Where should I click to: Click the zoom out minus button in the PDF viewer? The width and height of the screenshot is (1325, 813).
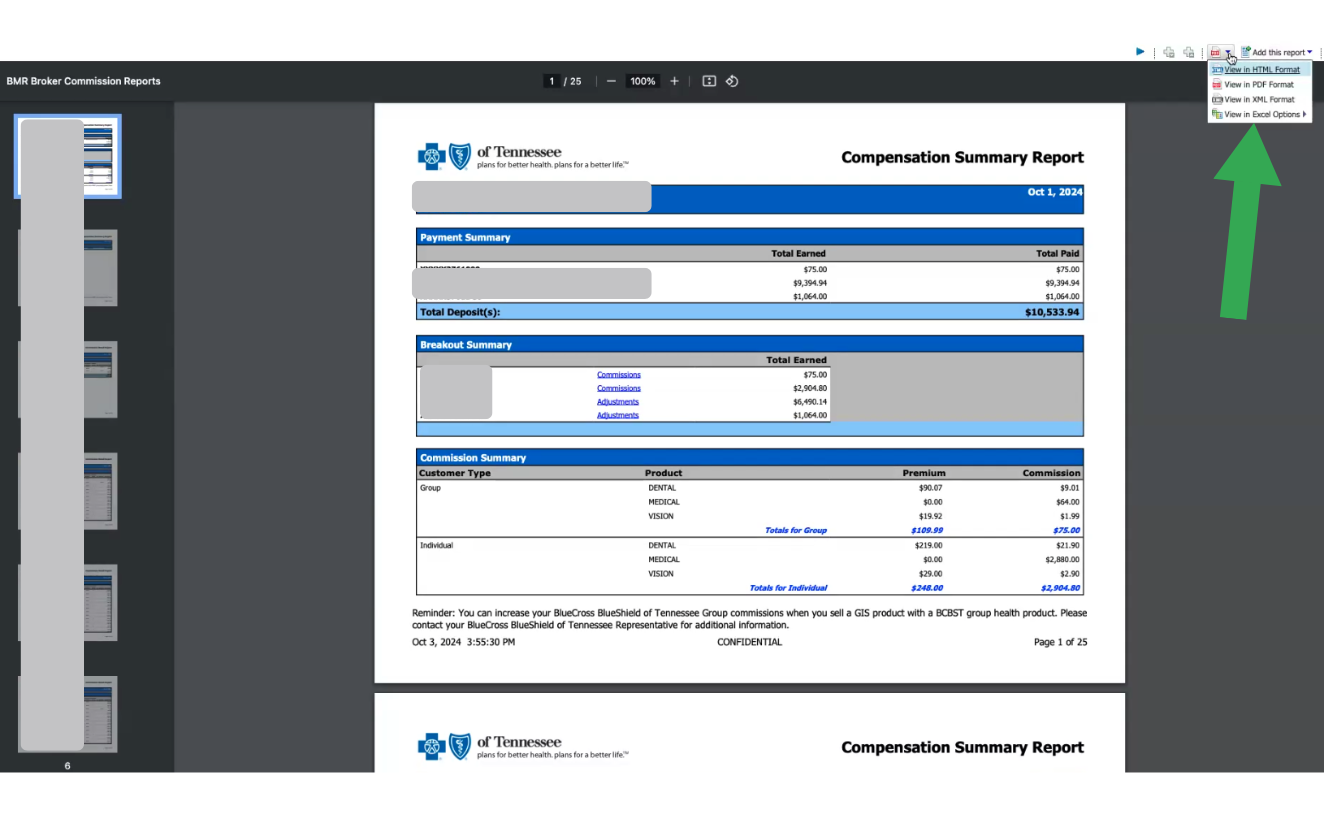(x=611, y=81)
